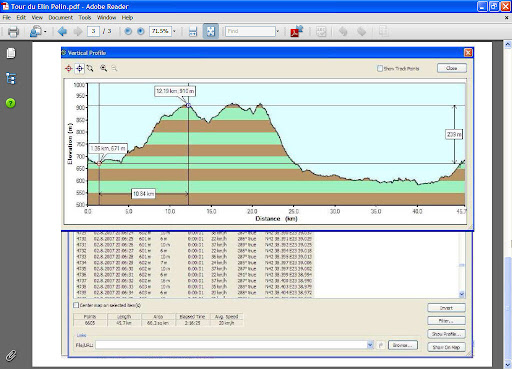Open the Tools menu
Image resolution: width=512 pixels, height=369 pixels.
coord(85,17)
